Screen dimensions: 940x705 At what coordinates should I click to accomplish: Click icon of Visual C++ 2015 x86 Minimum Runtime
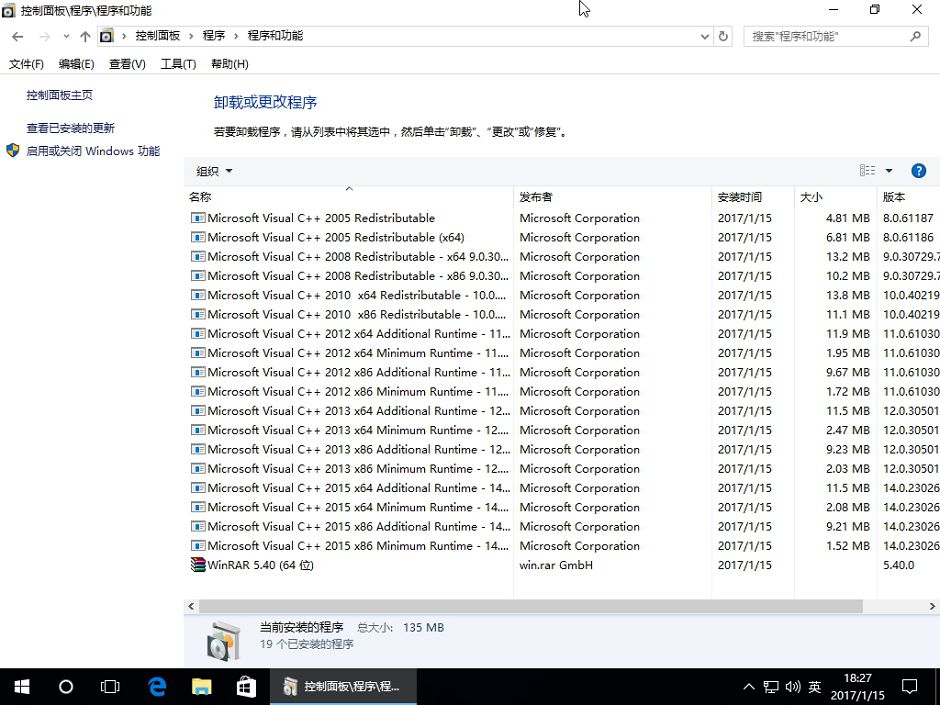[x=198, y=546]
